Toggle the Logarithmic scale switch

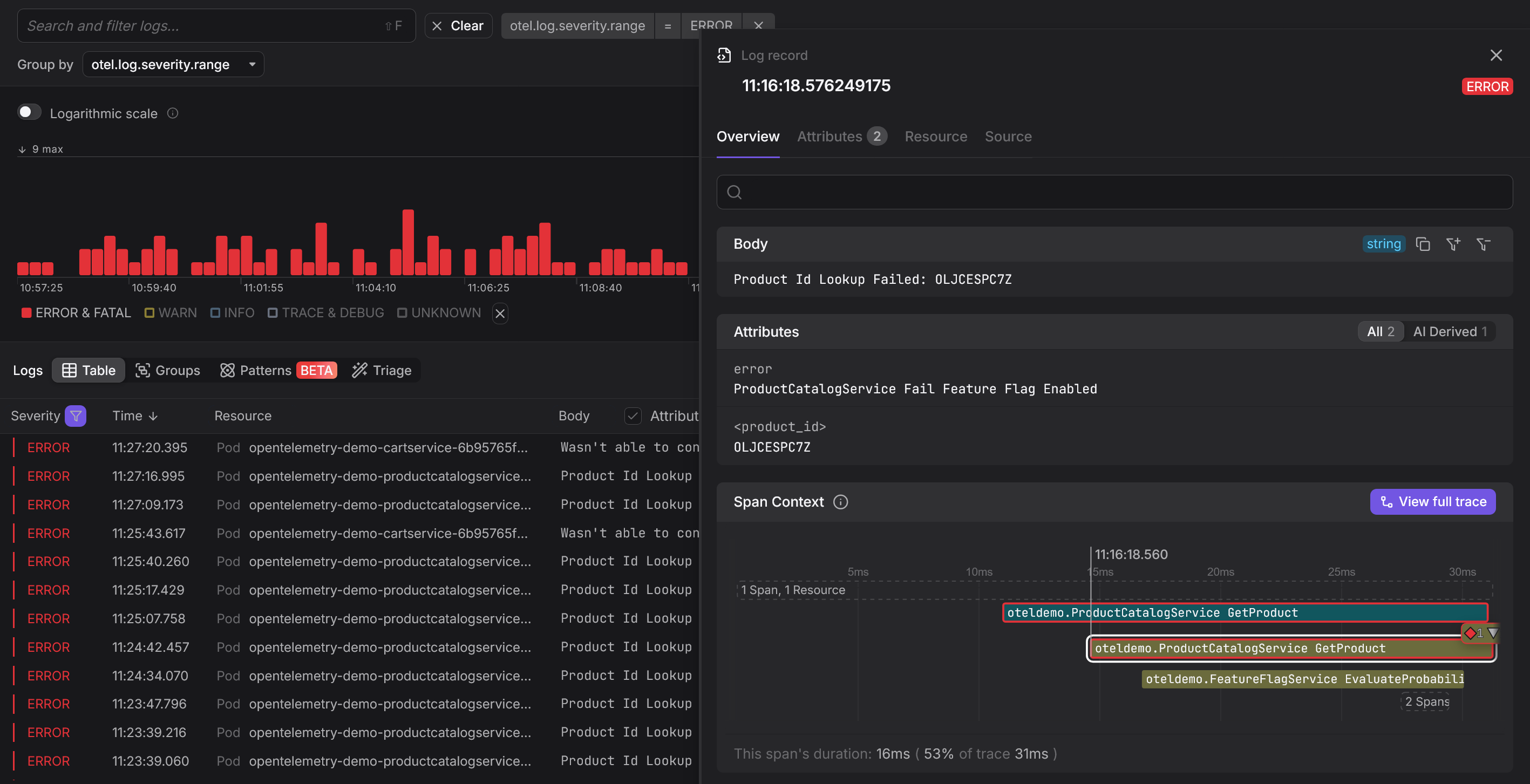click(x=29, y=112)
